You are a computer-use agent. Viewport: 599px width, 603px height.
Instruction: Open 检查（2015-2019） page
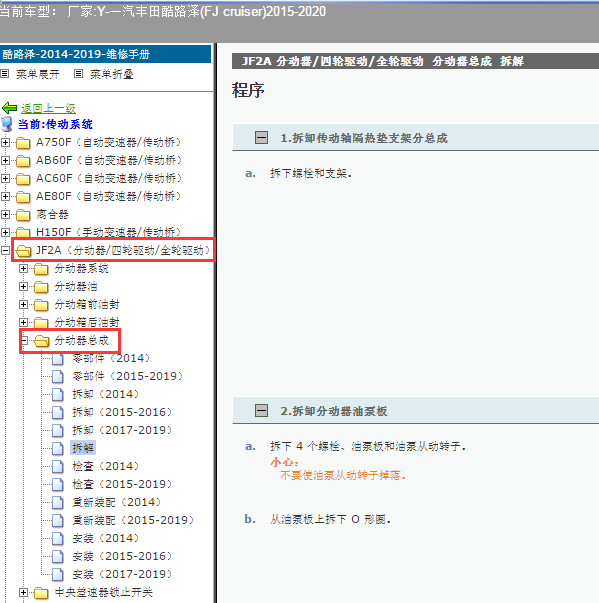tap(122, 484)
